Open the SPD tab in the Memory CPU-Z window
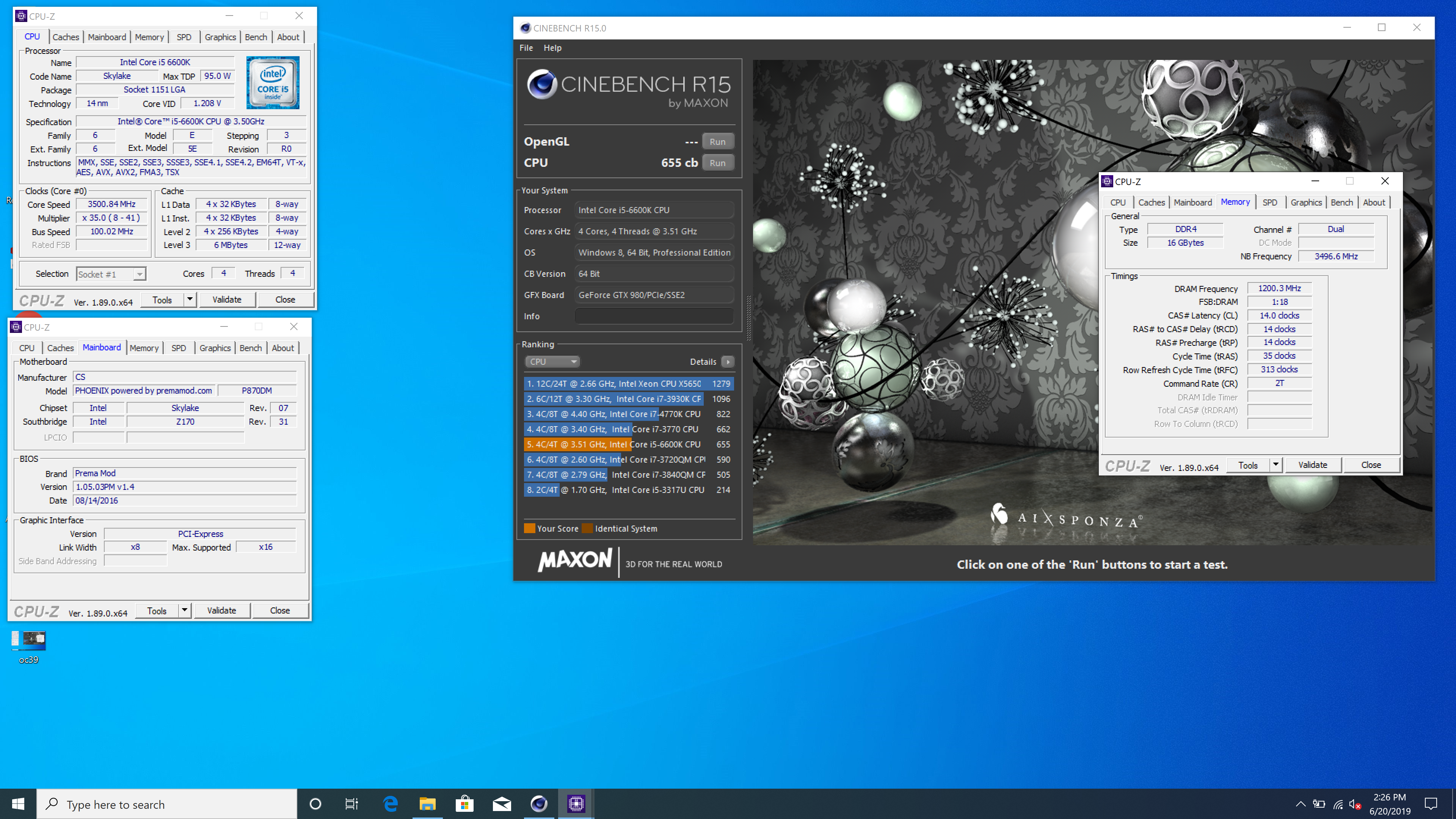Viewport: 1456px width, 819px height. point(1269,202)
